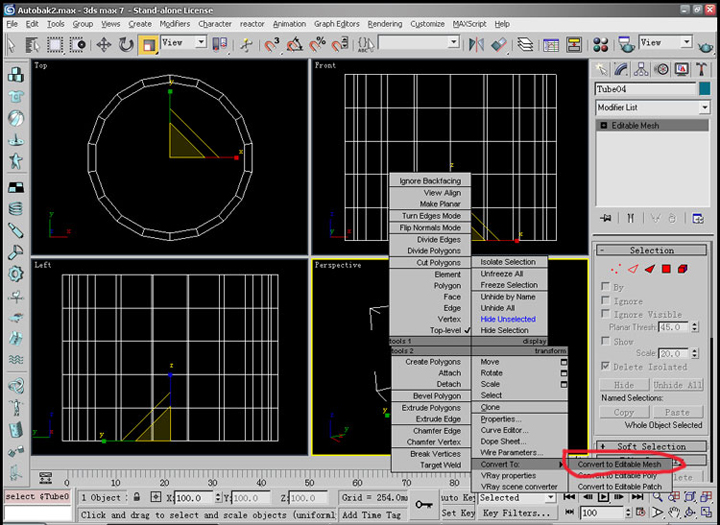Choose Vertex sub-object dots icon
This screenshot has width=720, height=525.
click(616, 269)
